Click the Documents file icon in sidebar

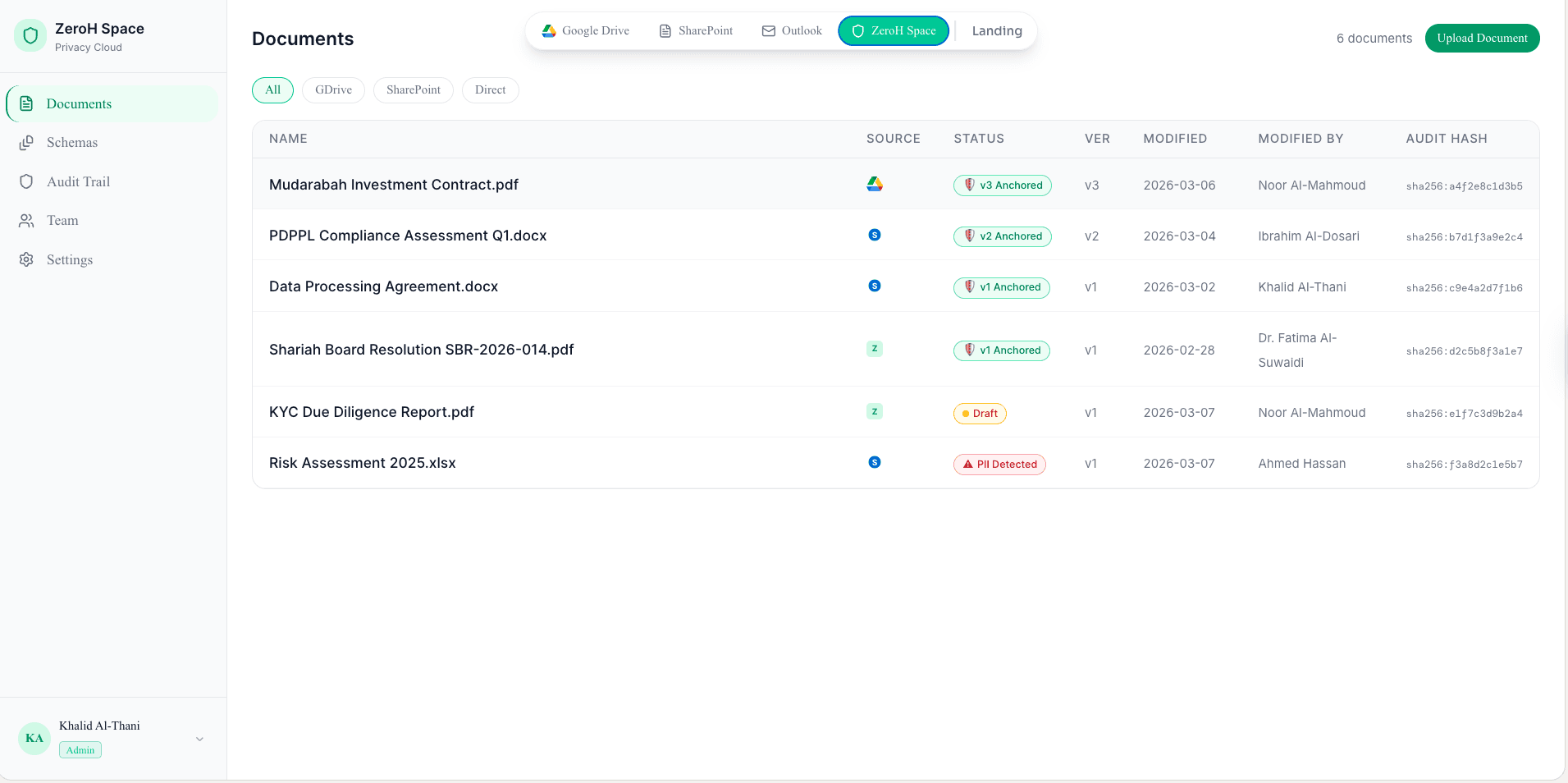click(x=27, y=103)
